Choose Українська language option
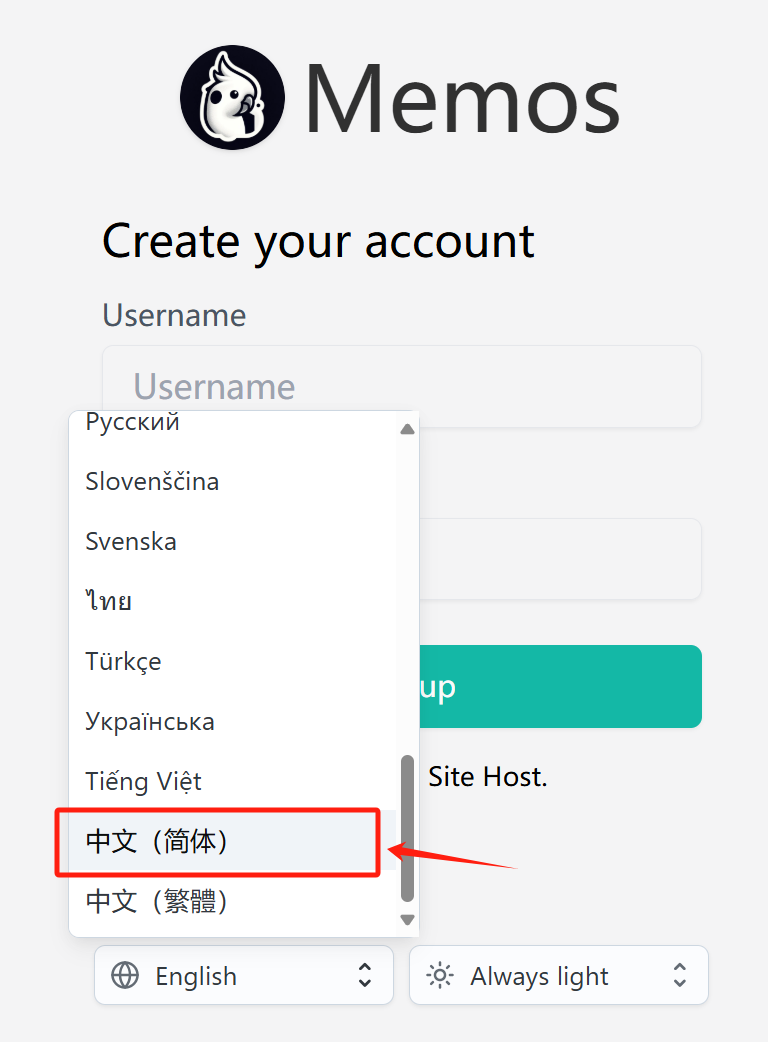 tap(150, 721)
